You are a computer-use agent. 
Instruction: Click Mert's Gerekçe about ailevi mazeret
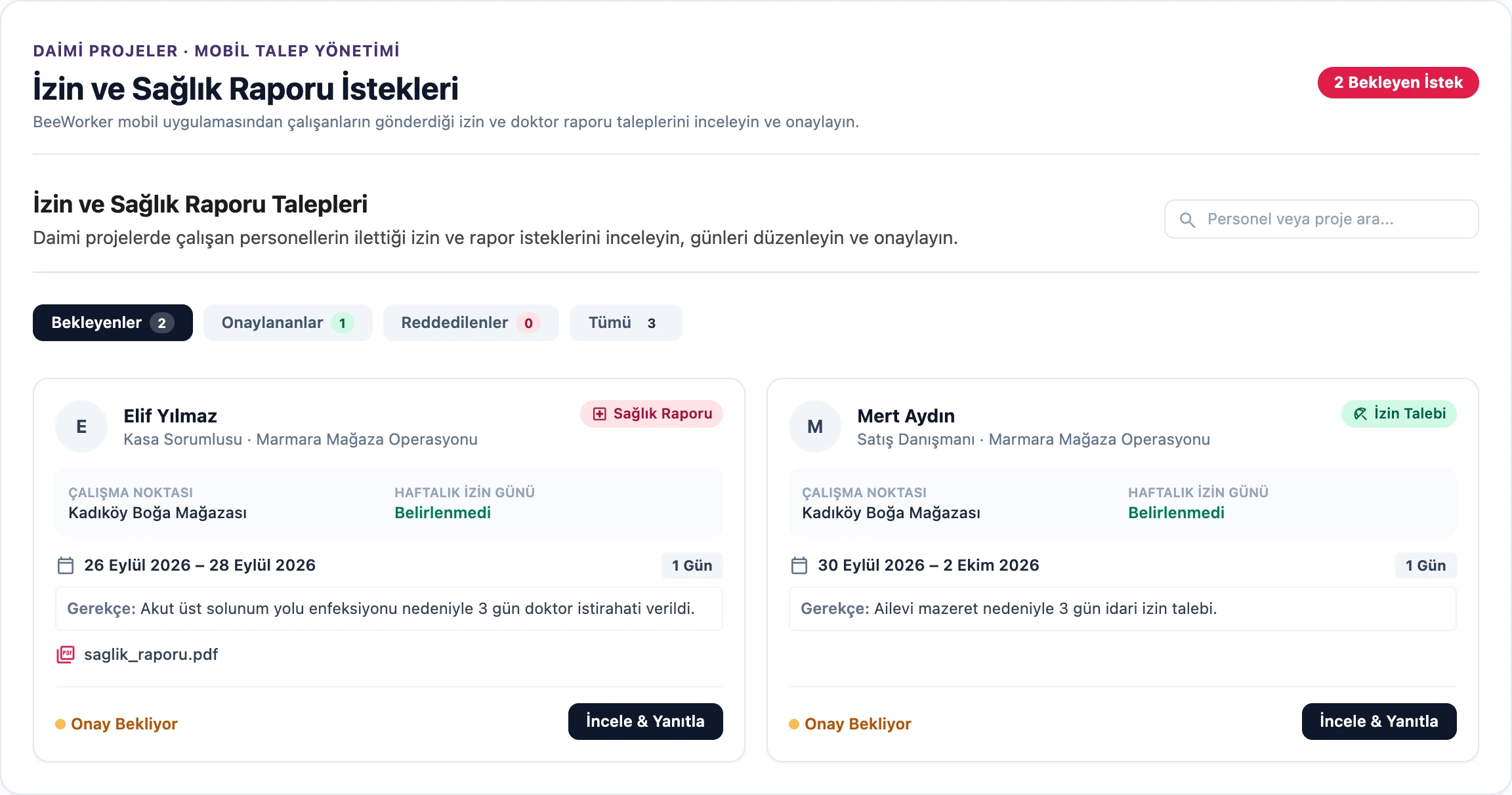1123,609
